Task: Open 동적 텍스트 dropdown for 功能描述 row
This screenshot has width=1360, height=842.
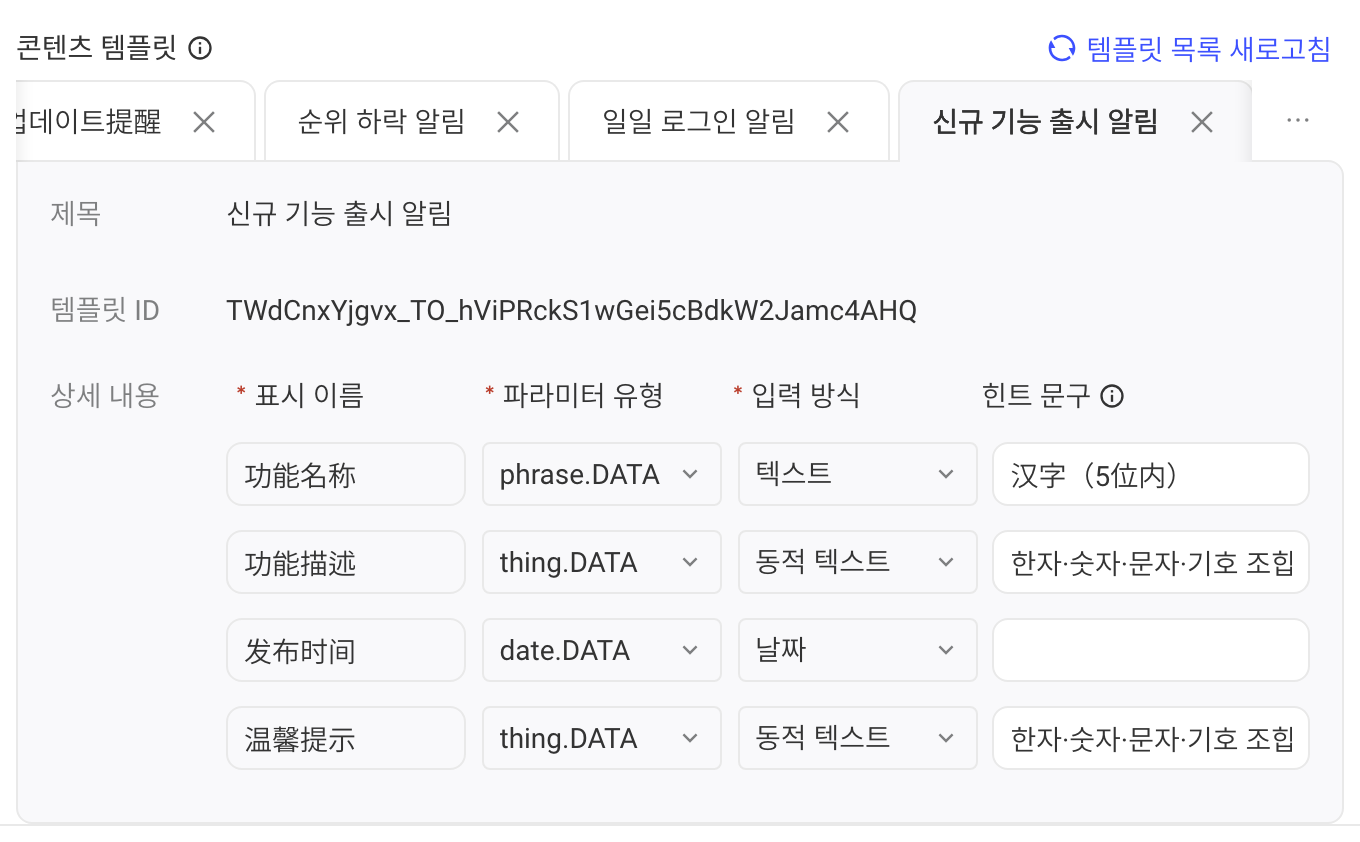Action: coord(858,562)
